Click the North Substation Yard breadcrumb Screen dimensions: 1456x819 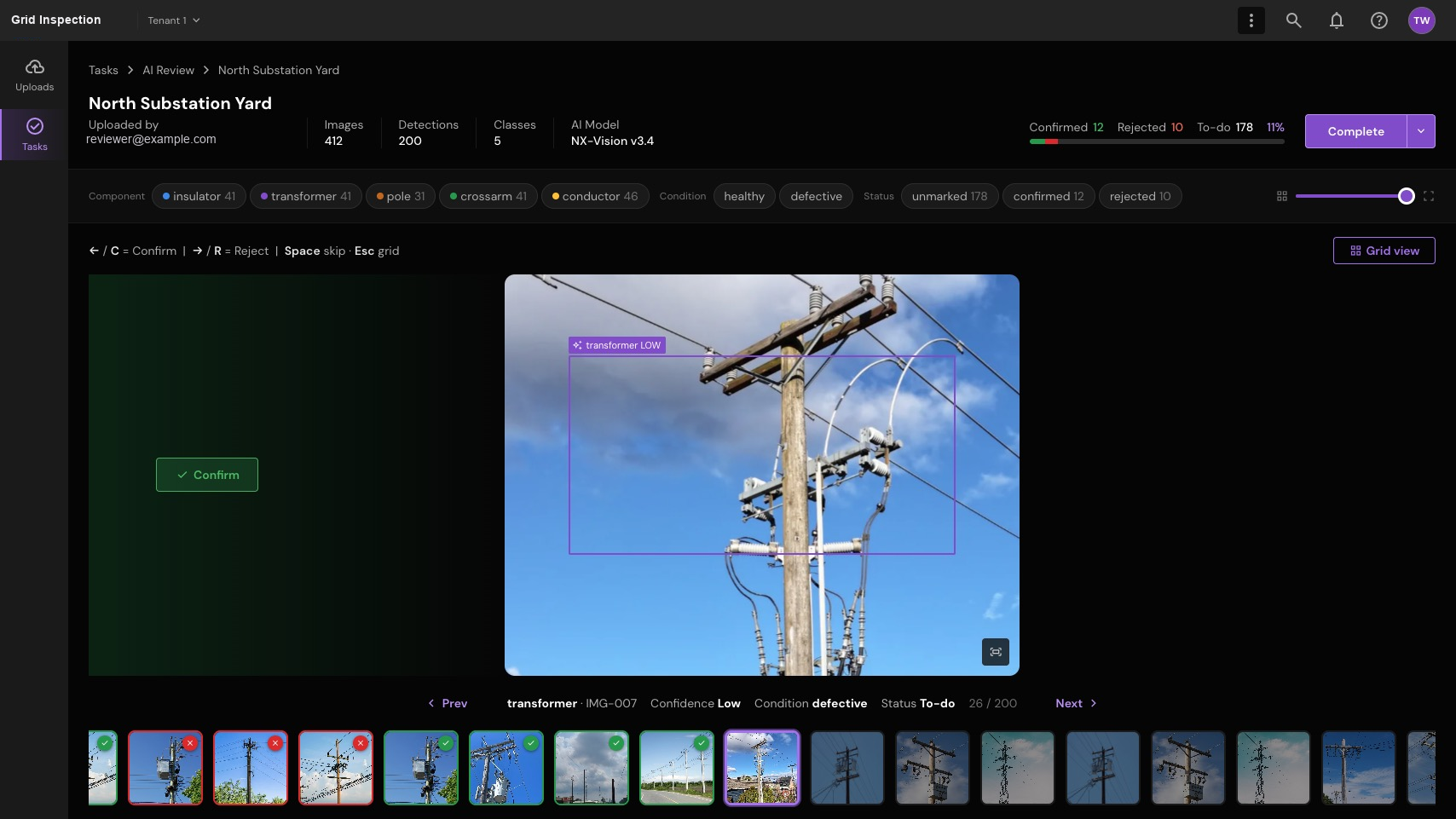coord(279,70)
